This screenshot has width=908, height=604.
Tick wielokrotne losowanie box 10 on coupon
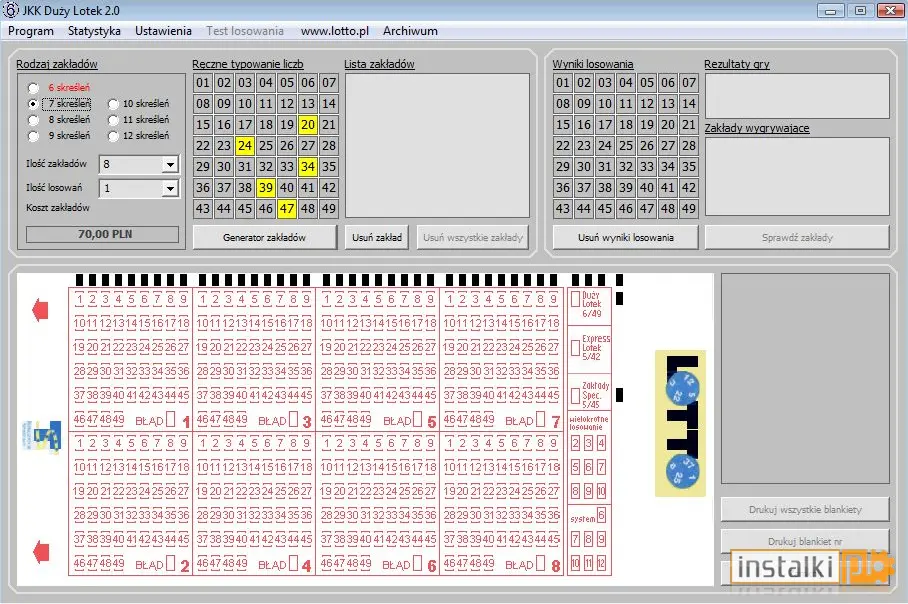601,491
